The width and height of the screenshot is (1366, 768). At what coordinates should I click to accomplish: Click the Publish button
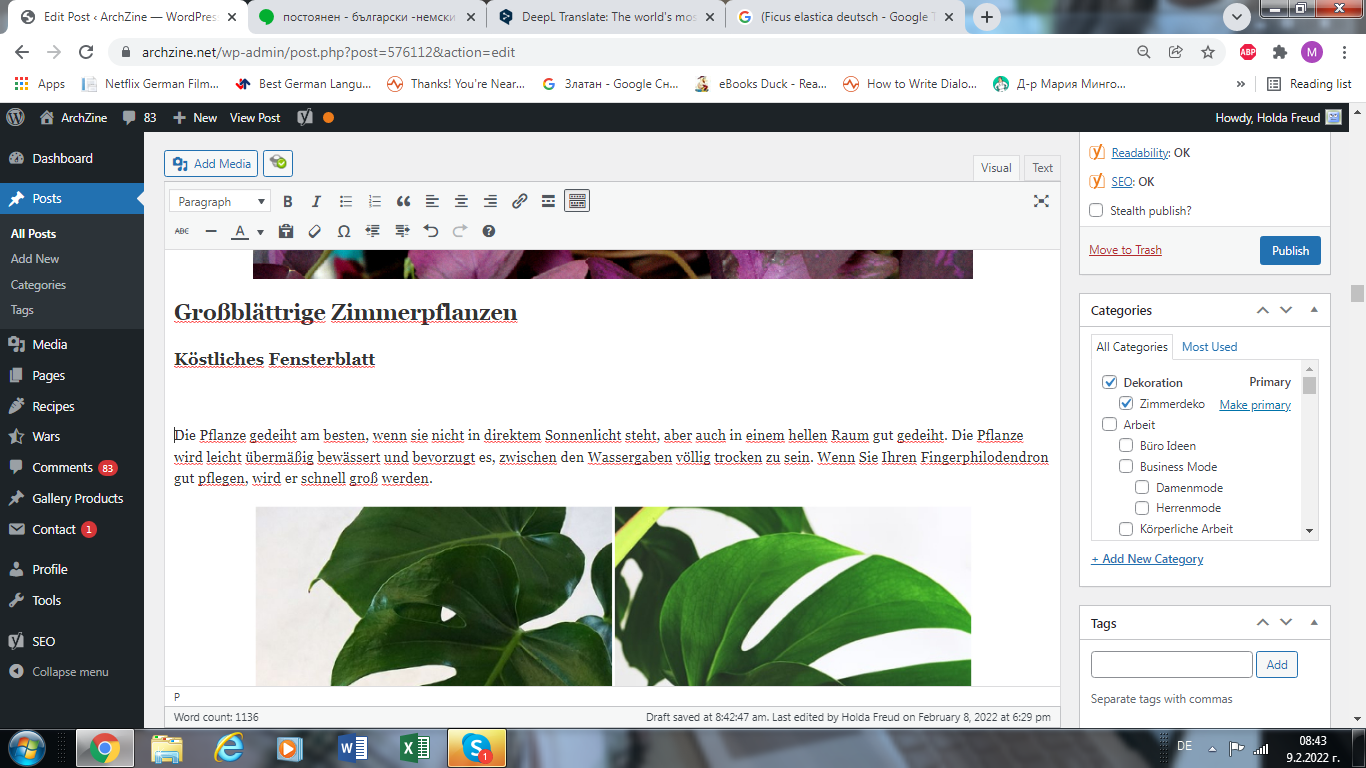pyautogui.click(x=1290, y=250)
